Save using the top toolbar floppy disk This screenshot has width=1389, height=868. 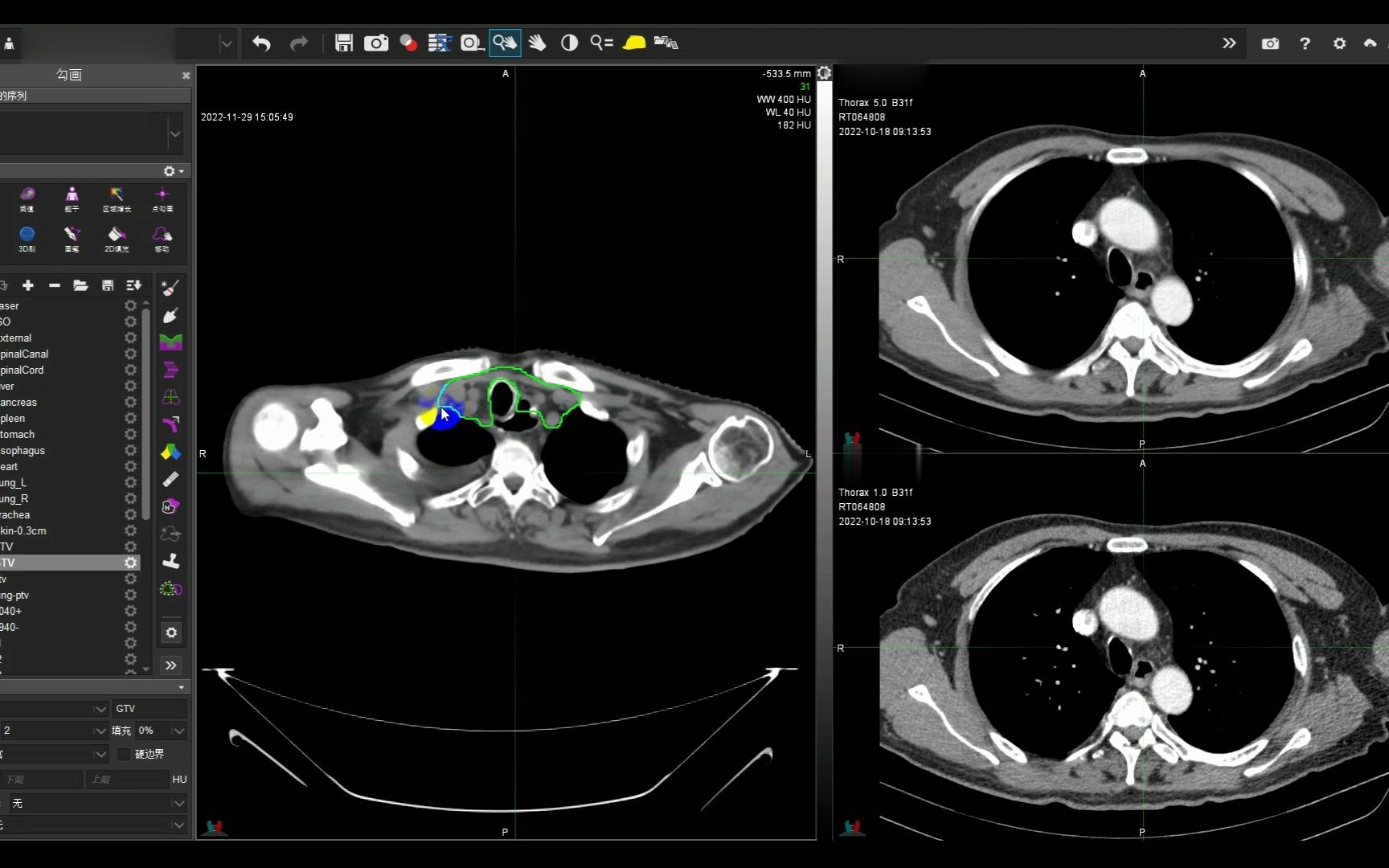pyautogui.click(x=344, y=43)
